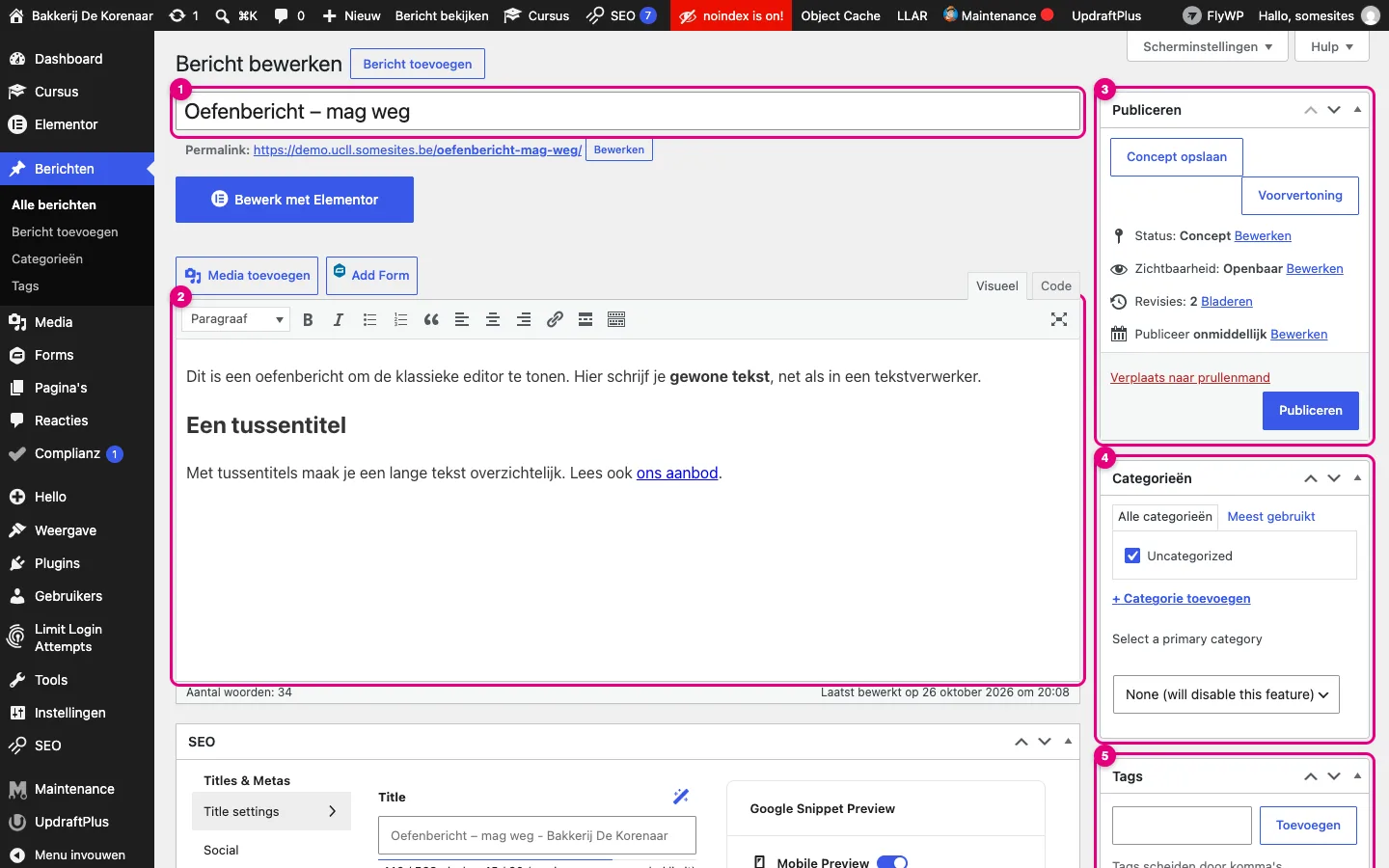Open the primary category dropdown
The height and width of the screenshot is (868, 1389).
tap(1226, 694)
